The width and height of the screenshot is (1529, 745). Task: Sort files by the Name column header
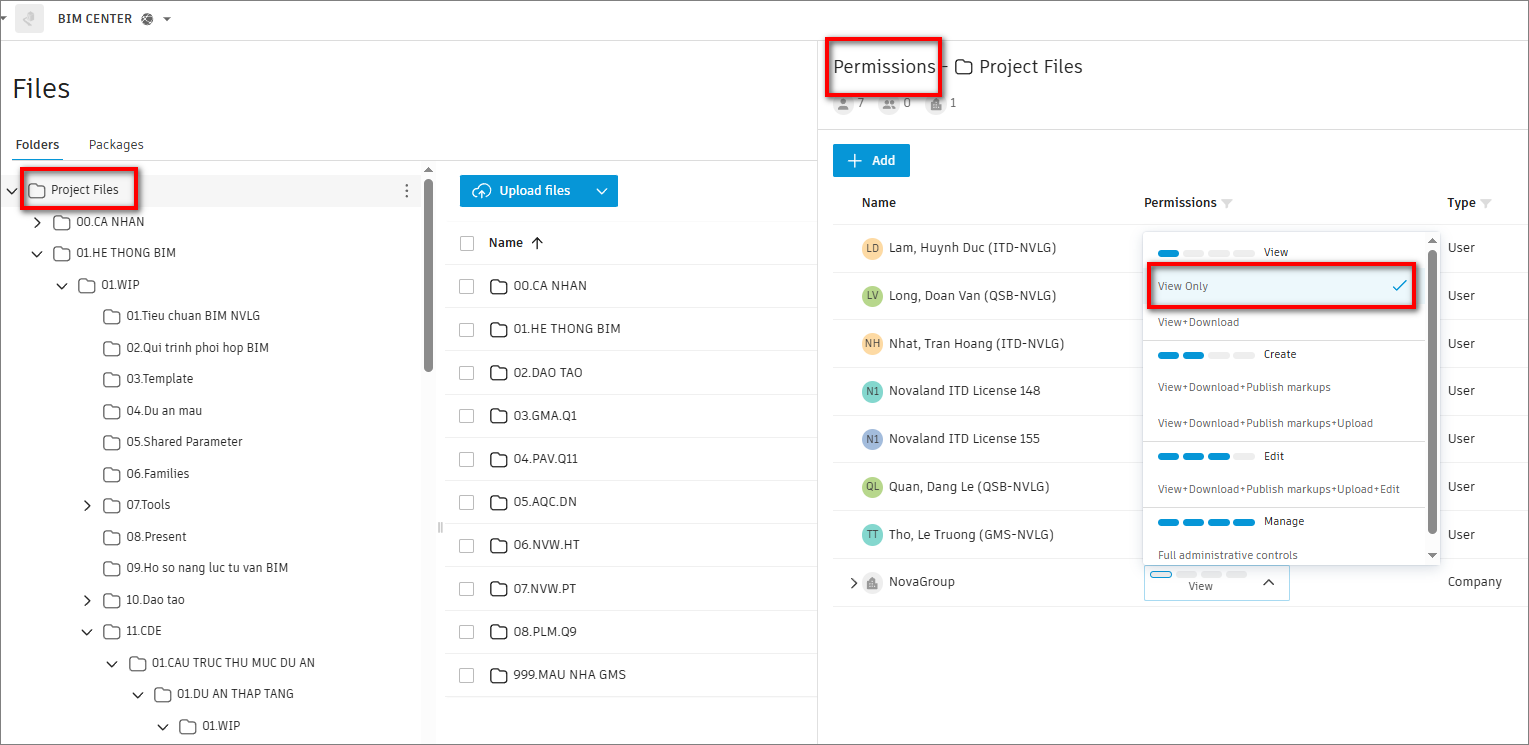506,243
